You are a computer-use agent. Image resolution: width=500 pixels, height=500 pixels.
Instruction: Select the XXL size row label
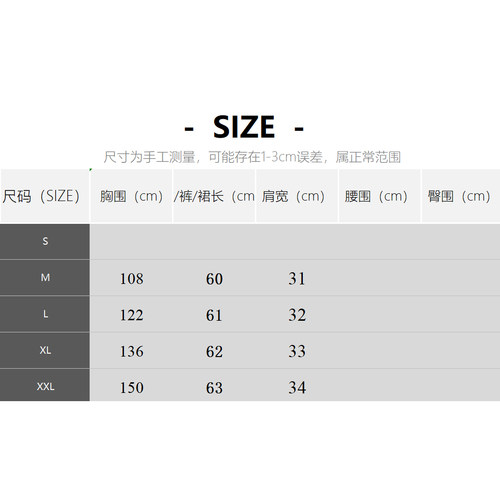coord(45,387)
